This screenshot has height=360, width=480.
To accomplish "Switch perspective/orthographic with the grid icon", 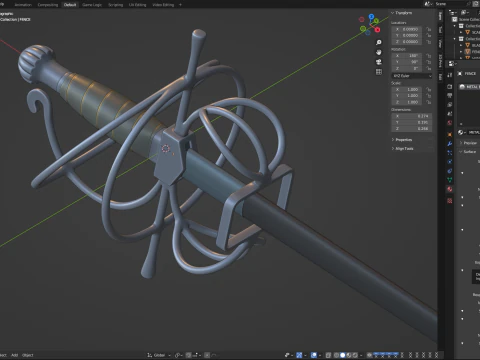I will pos(379,72).
